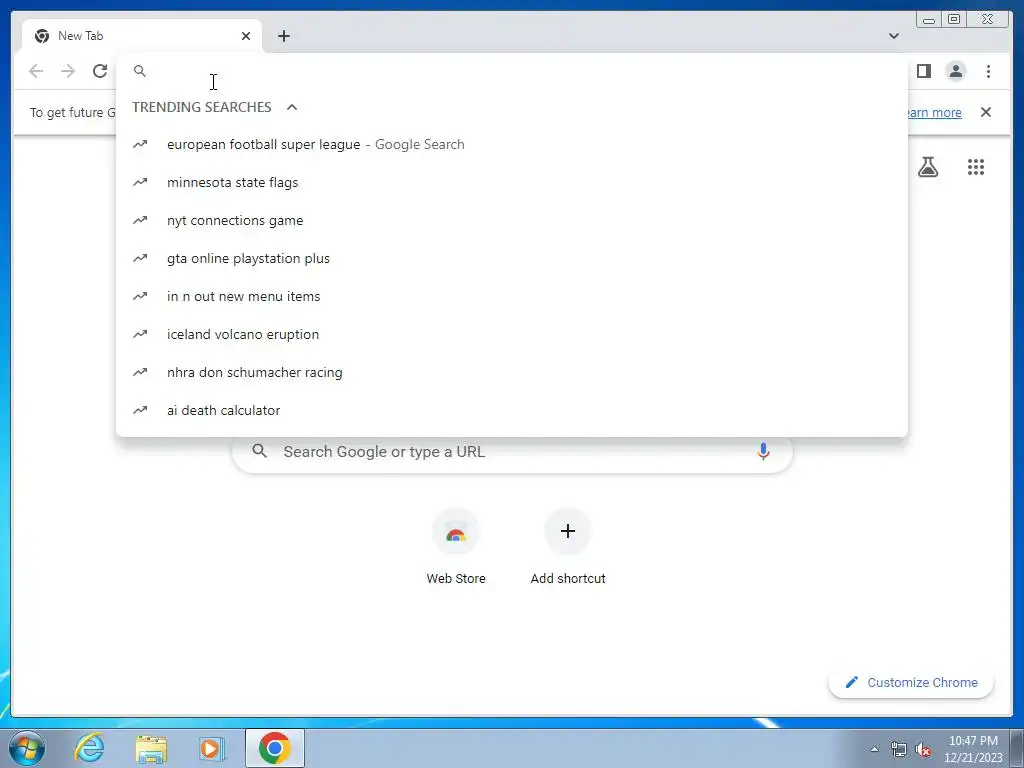Open Windows Media Player from the taskbar
Viewport: 1024px width, 768px height.
click(x=212, y=748)
